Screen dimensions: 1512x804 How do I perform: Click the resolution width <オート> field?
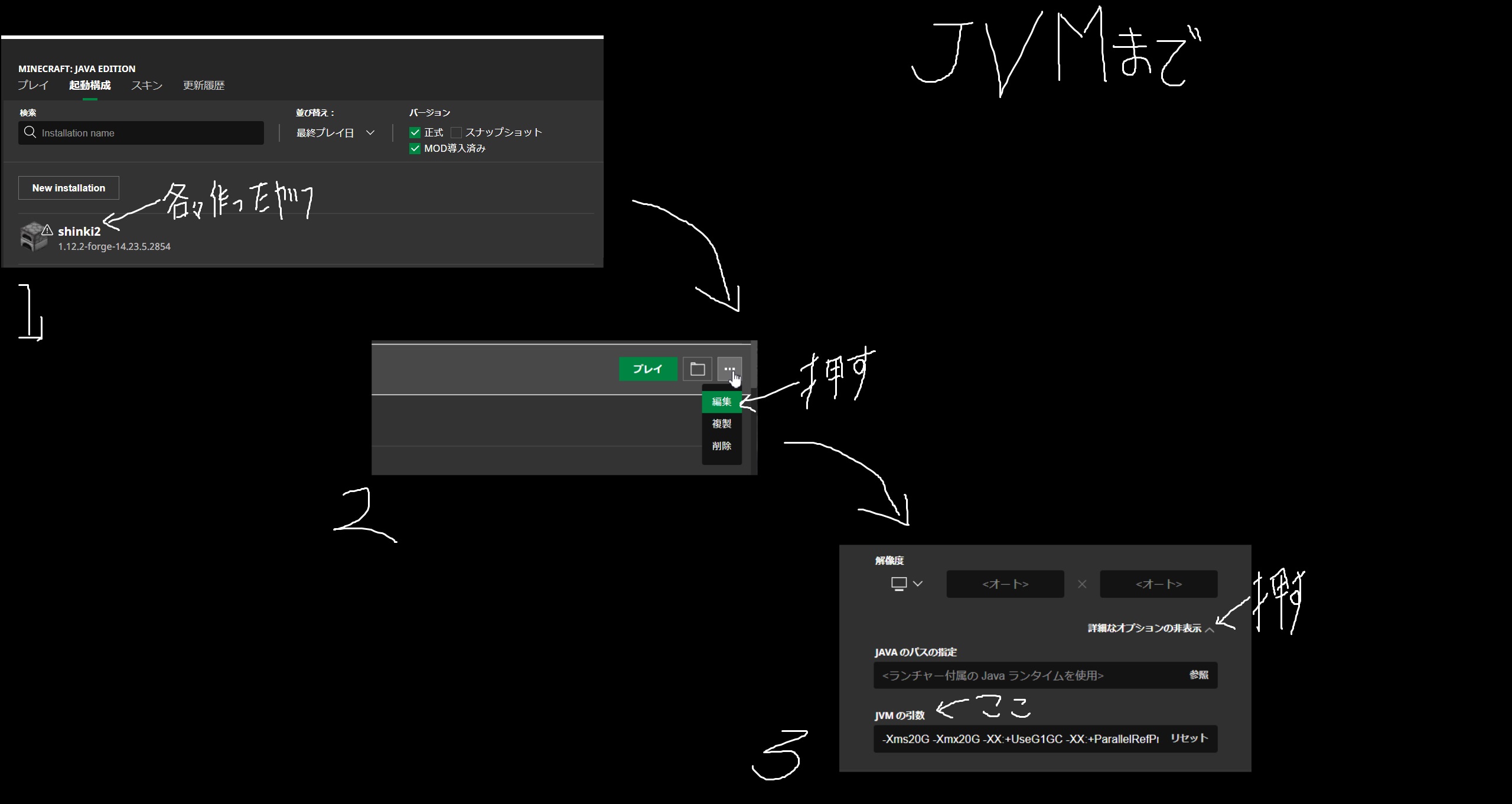(x=1005, y=584)
